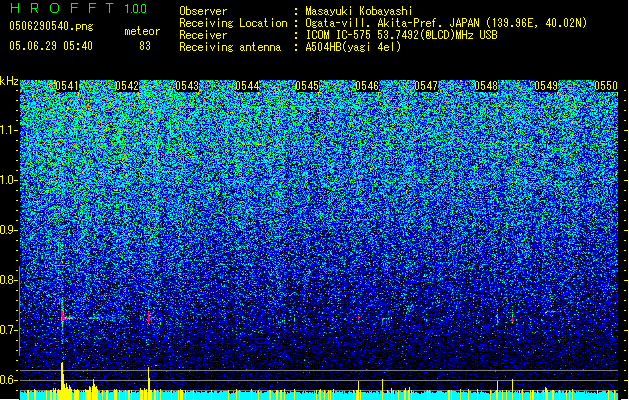The width and height of the screenshot is (629, 400).
Task: Click the 'Receiver' field label
Action: (203, 35)
